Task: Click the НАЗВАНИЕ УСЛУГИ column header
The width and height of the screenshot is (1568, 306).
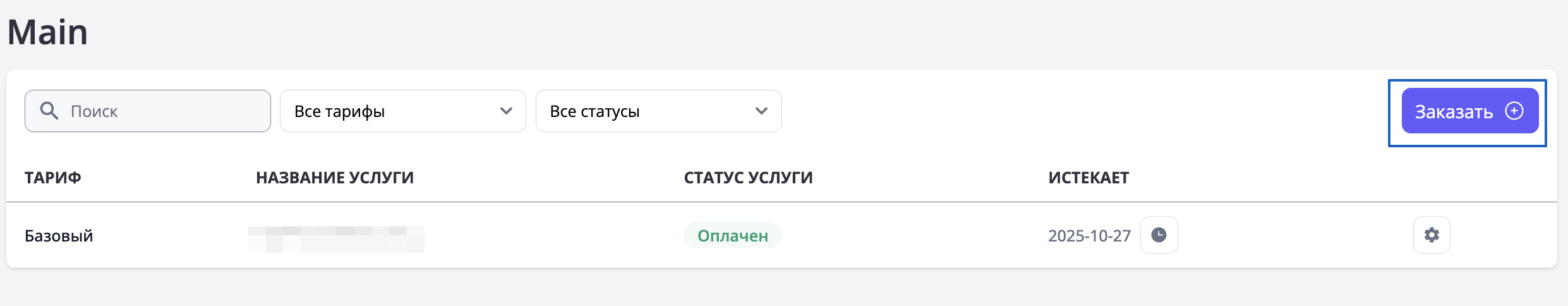Action: click(335, 178)
